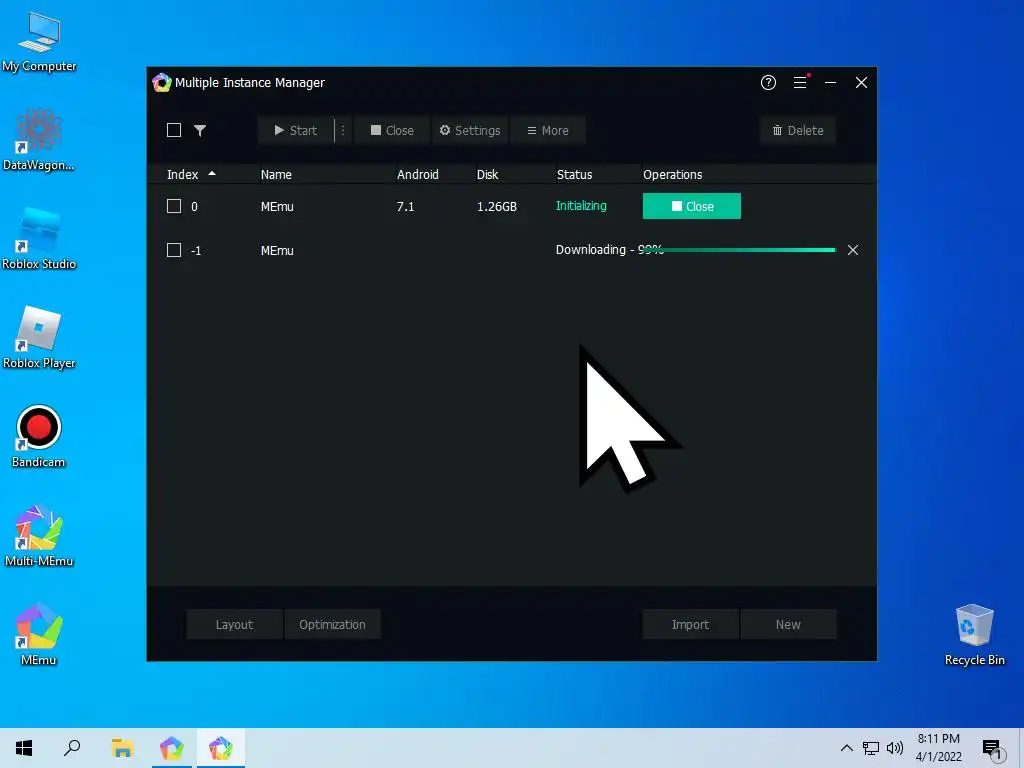
Task: Open the help question mark icon
Action: (x=768, y=82)
